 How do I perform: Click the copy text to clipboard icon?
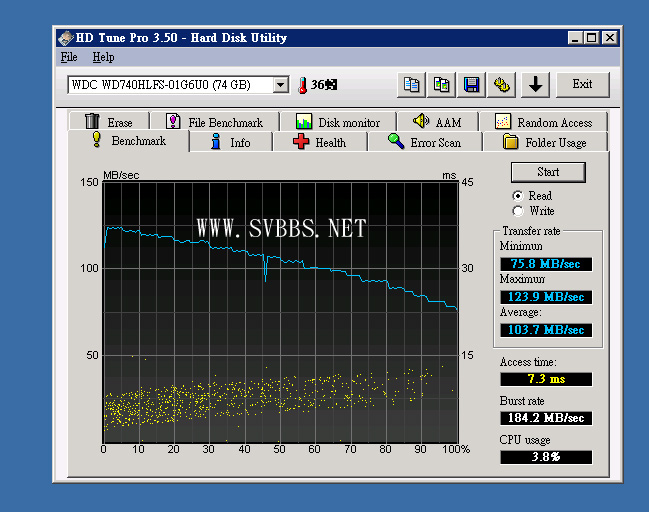point(411,85)
